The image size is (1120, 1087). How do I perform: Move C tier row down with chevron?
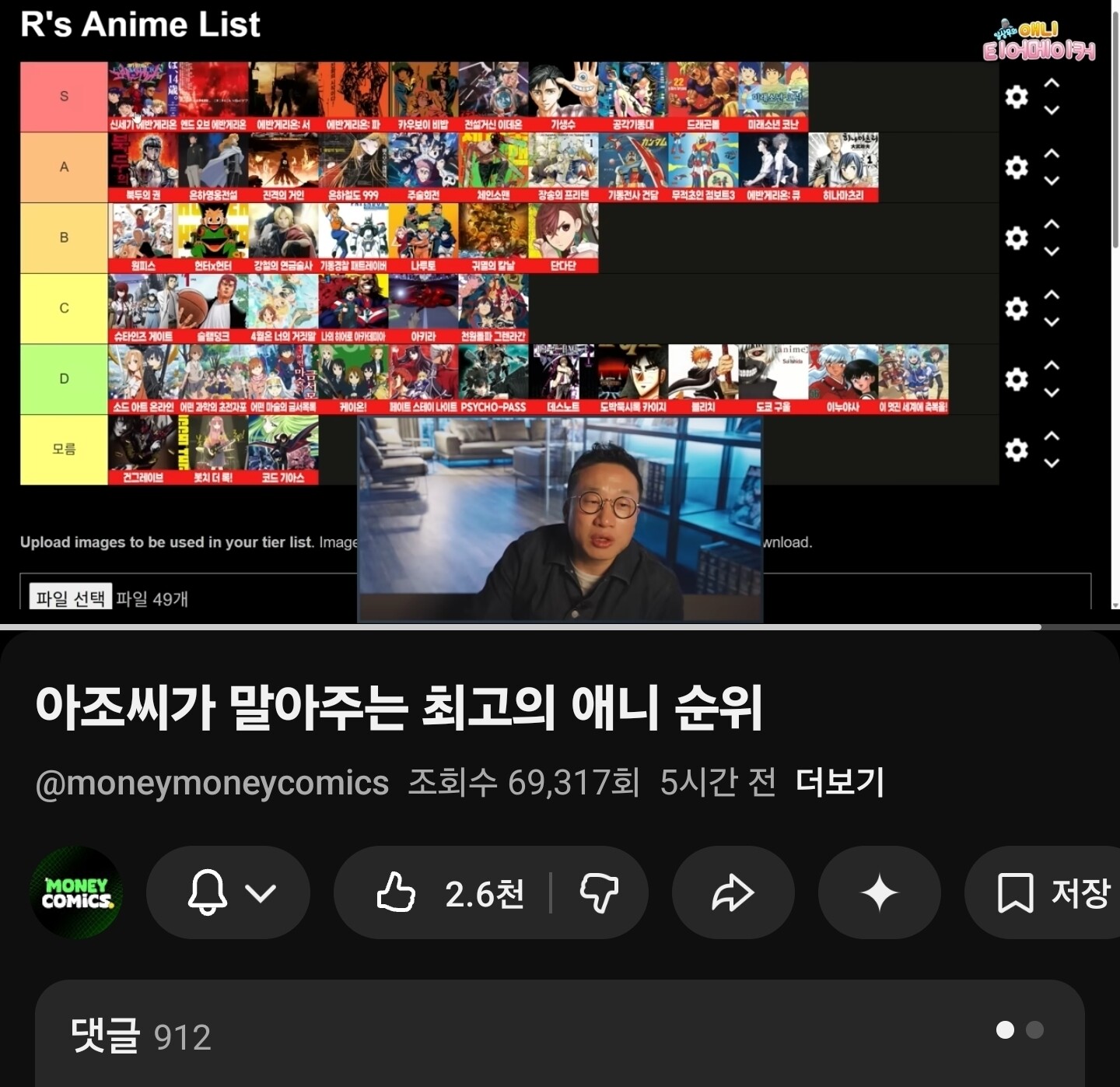click(1052, 322)
